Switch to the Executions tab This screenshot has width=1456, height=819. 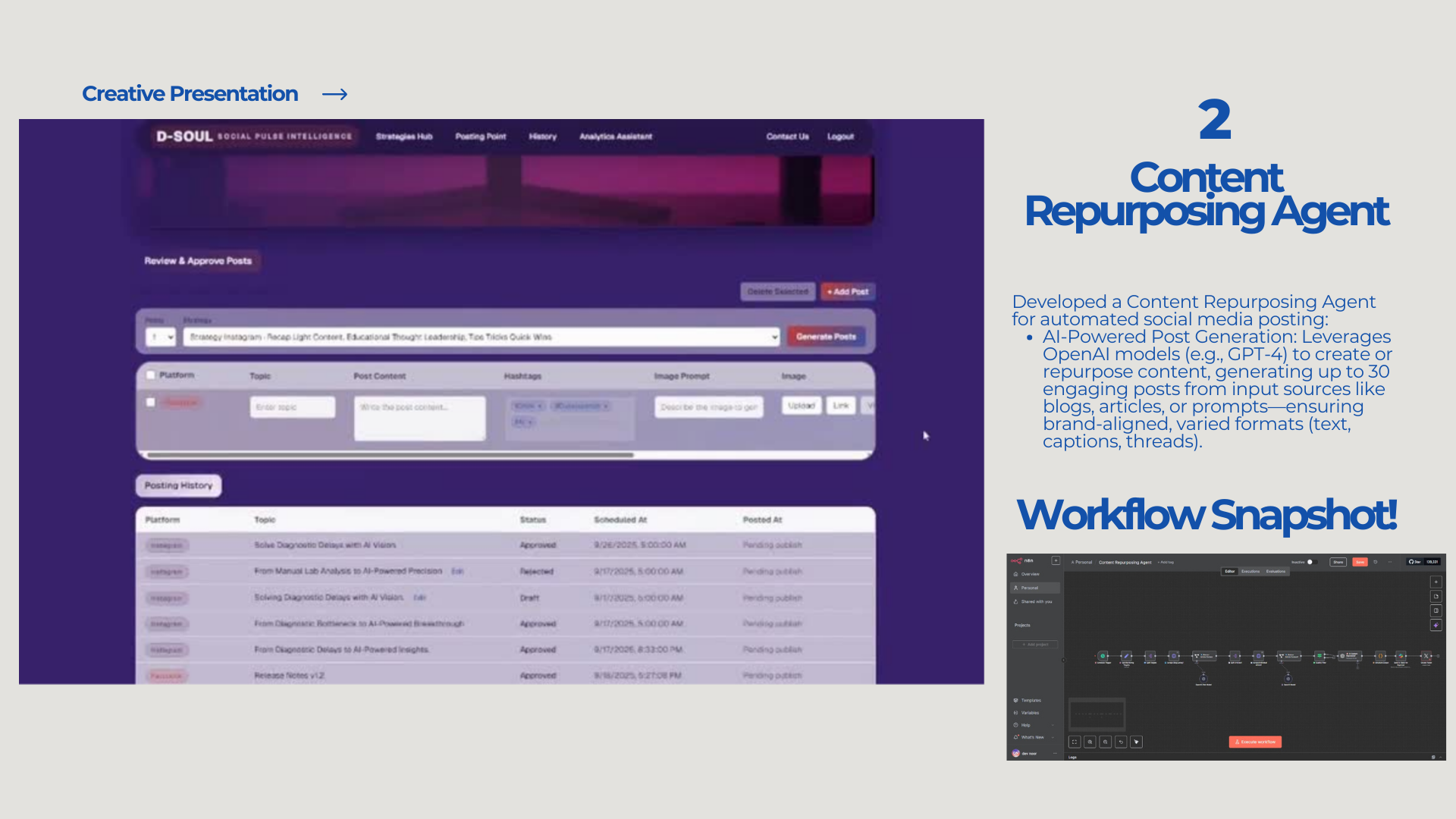coord(1250,571)
